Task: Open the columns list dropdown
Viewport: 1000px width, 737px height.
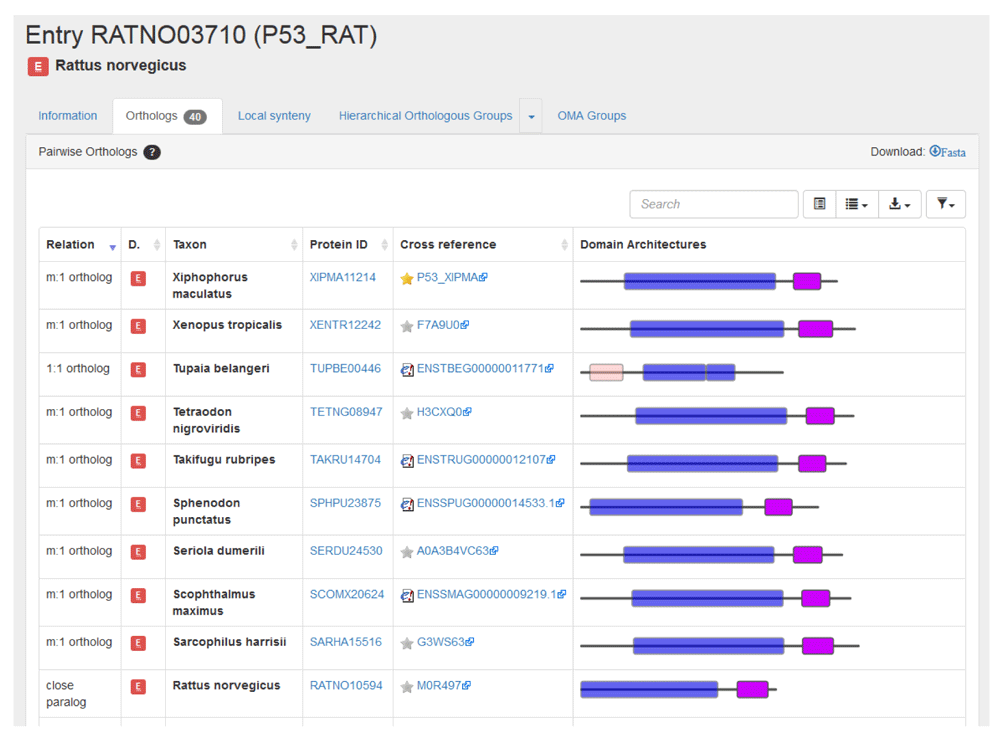Action: coord(857,204)
